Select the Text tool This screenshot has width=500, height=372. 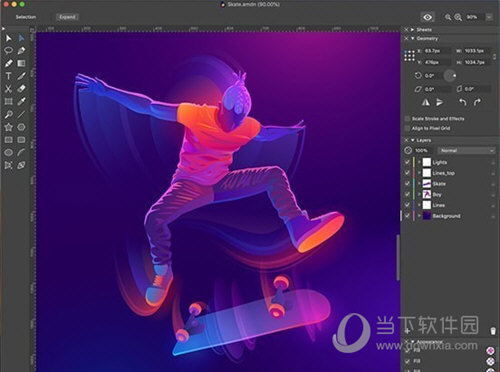8,76
